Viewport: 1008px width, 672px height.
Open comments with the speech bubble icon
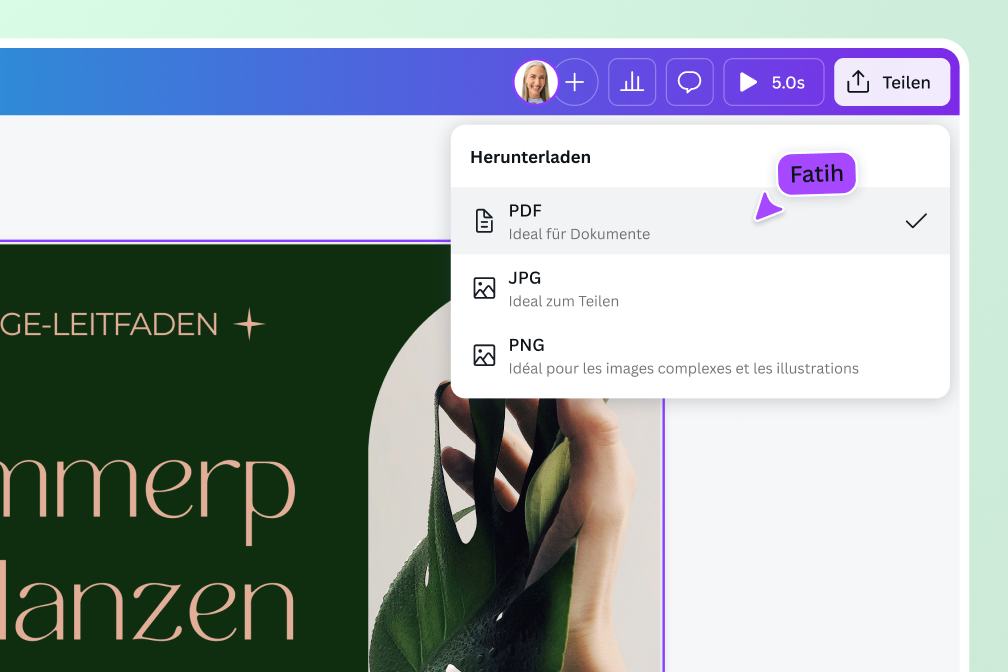tap(690, 82)
